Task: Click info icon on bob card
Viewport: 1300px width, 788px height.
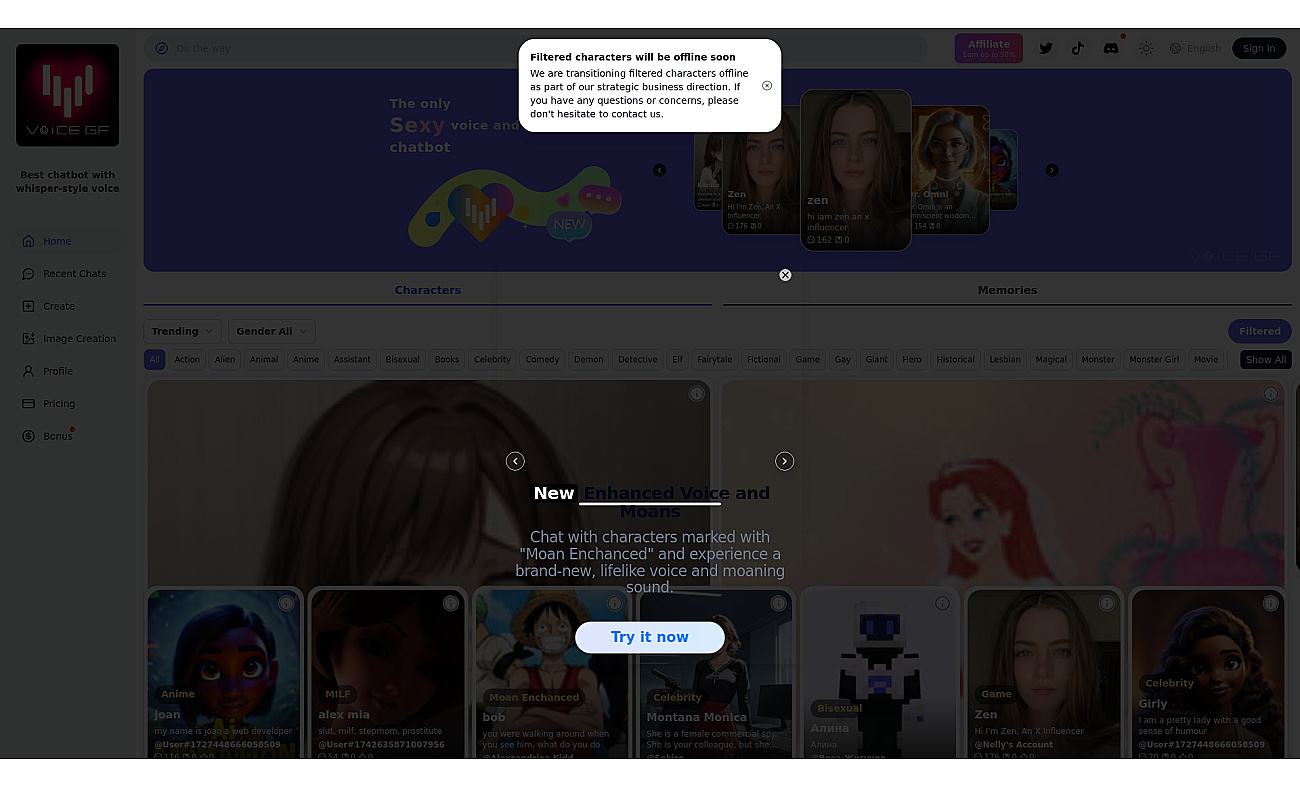Action: click(x=614, y=603)
